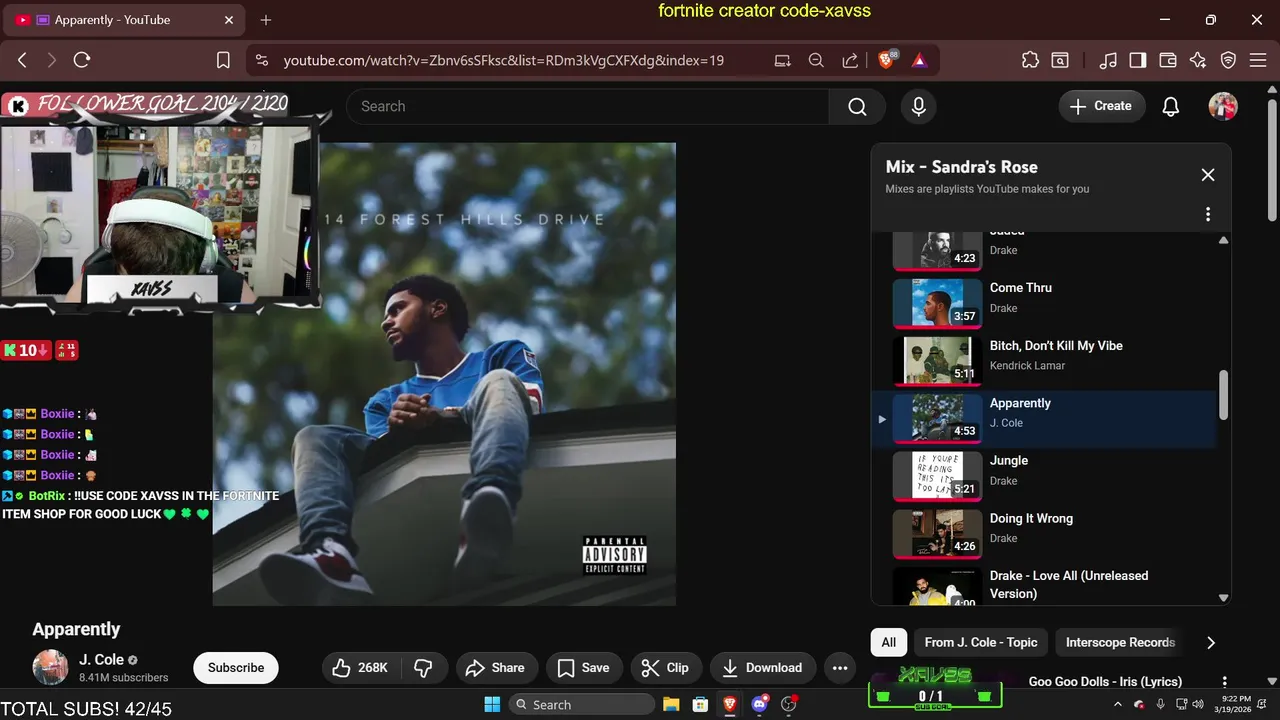Click the taskbar Search box
The image size is (1280, 720).
(x=582, y=704)
